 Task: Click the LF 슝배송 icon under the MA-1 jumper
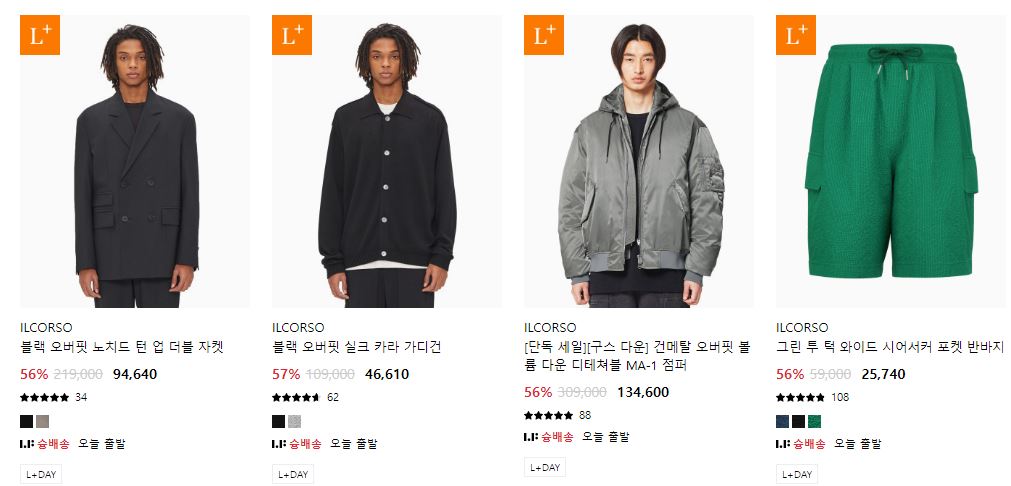click(549, 436)
